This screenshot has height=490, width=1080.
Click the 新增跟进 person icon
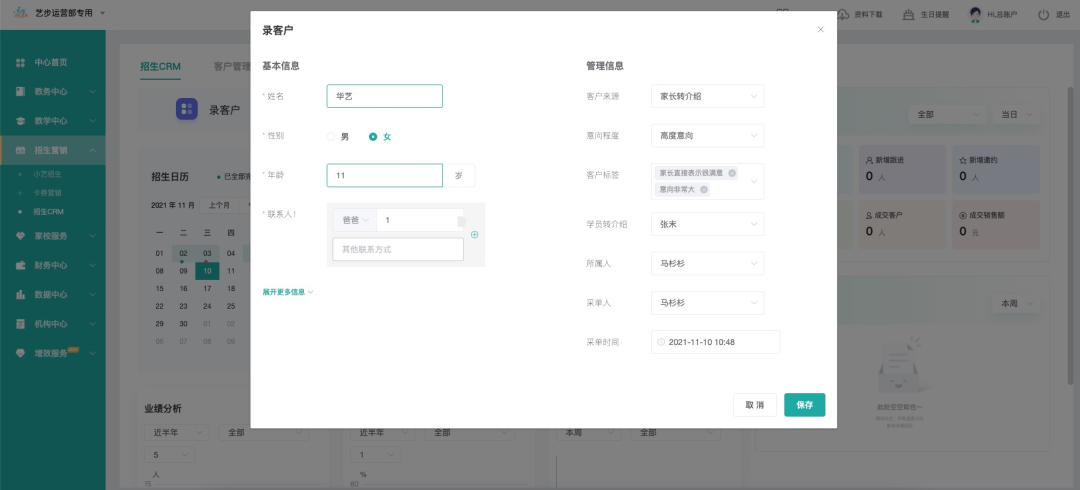click(x=869, y=160)
